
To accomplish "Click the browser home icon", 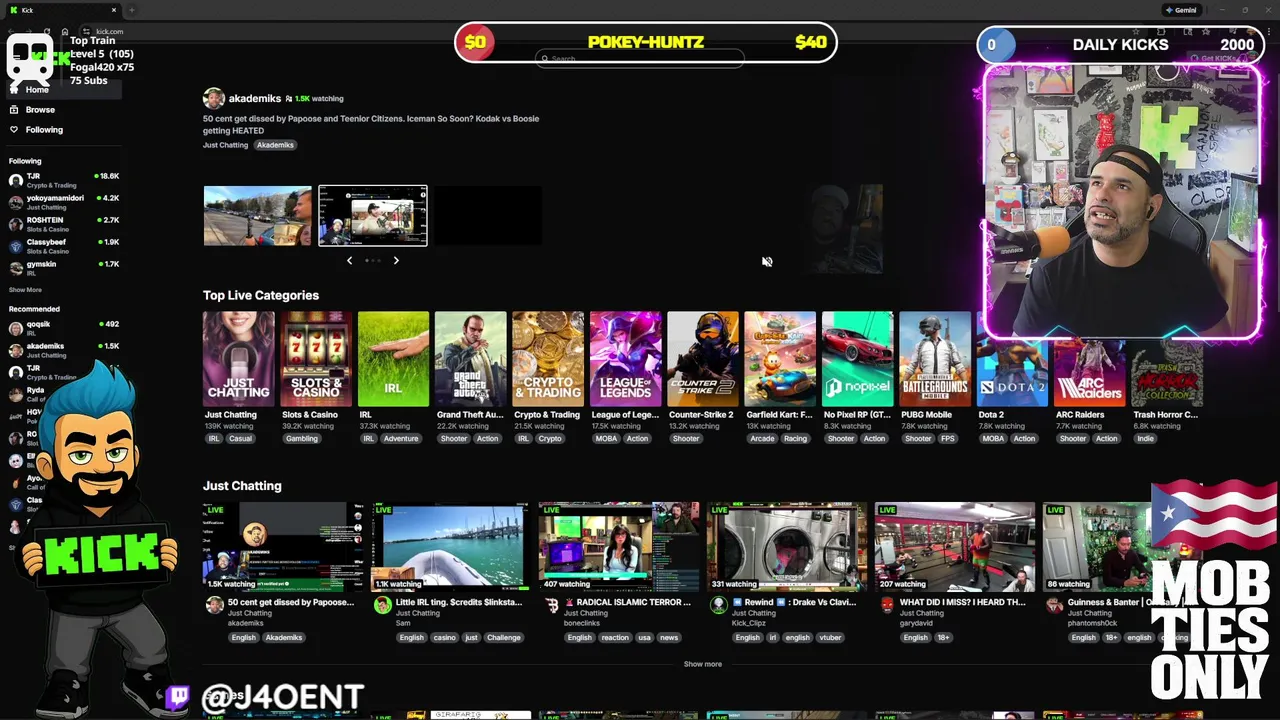I will click(65, 31).
